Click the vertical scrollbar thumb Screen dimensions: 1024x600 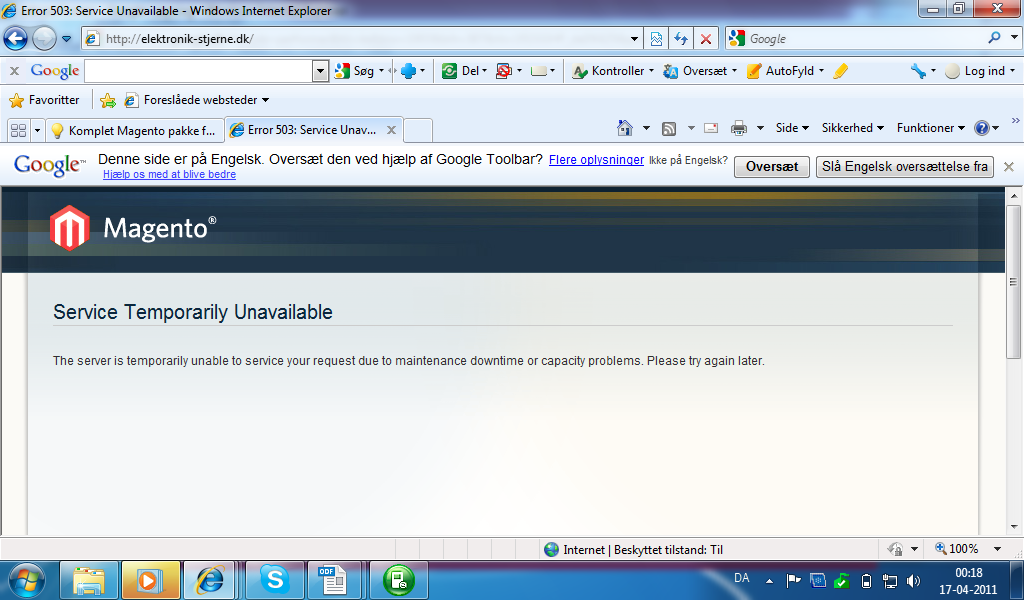[1014, 281]
